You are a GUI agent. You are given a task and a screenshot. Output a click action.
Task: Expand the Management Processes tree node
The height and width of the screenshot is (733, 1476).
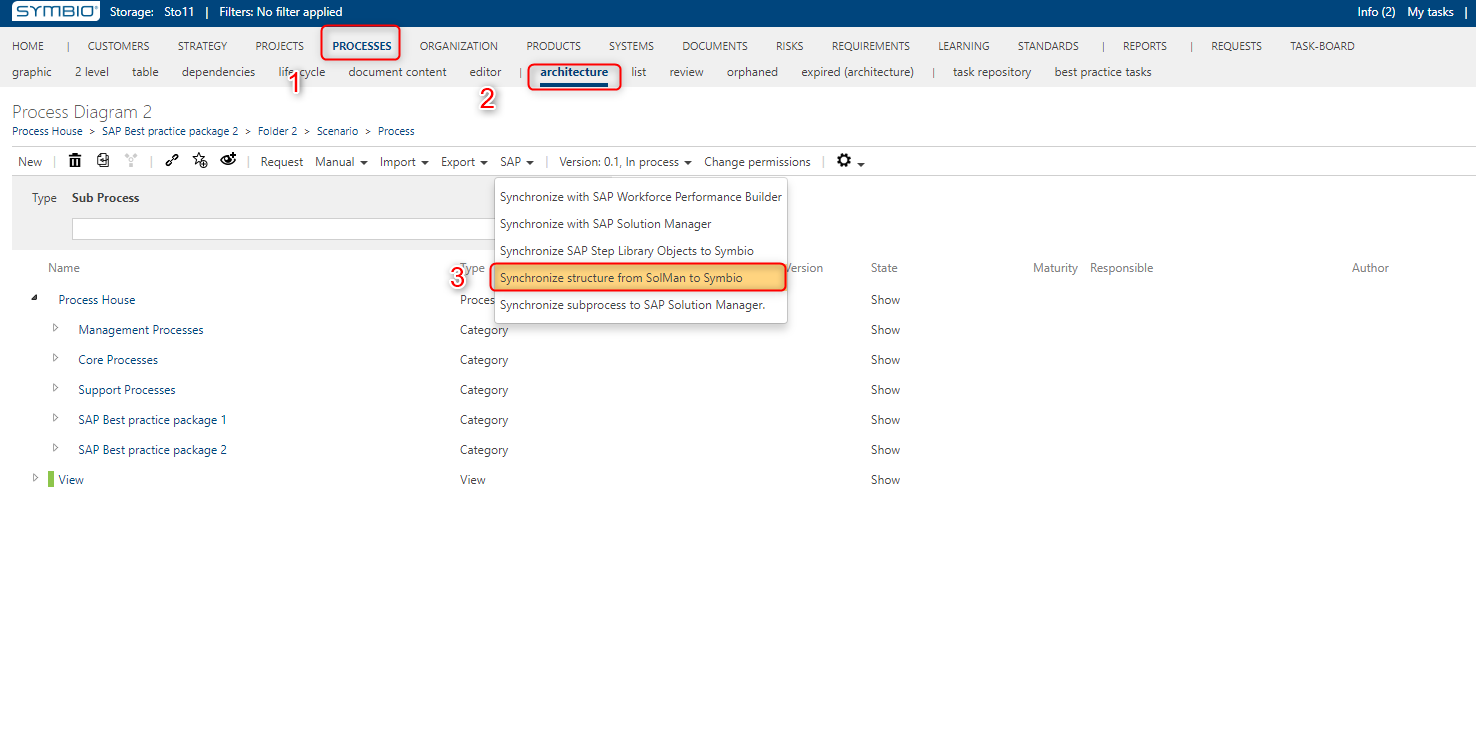[56, 329]
